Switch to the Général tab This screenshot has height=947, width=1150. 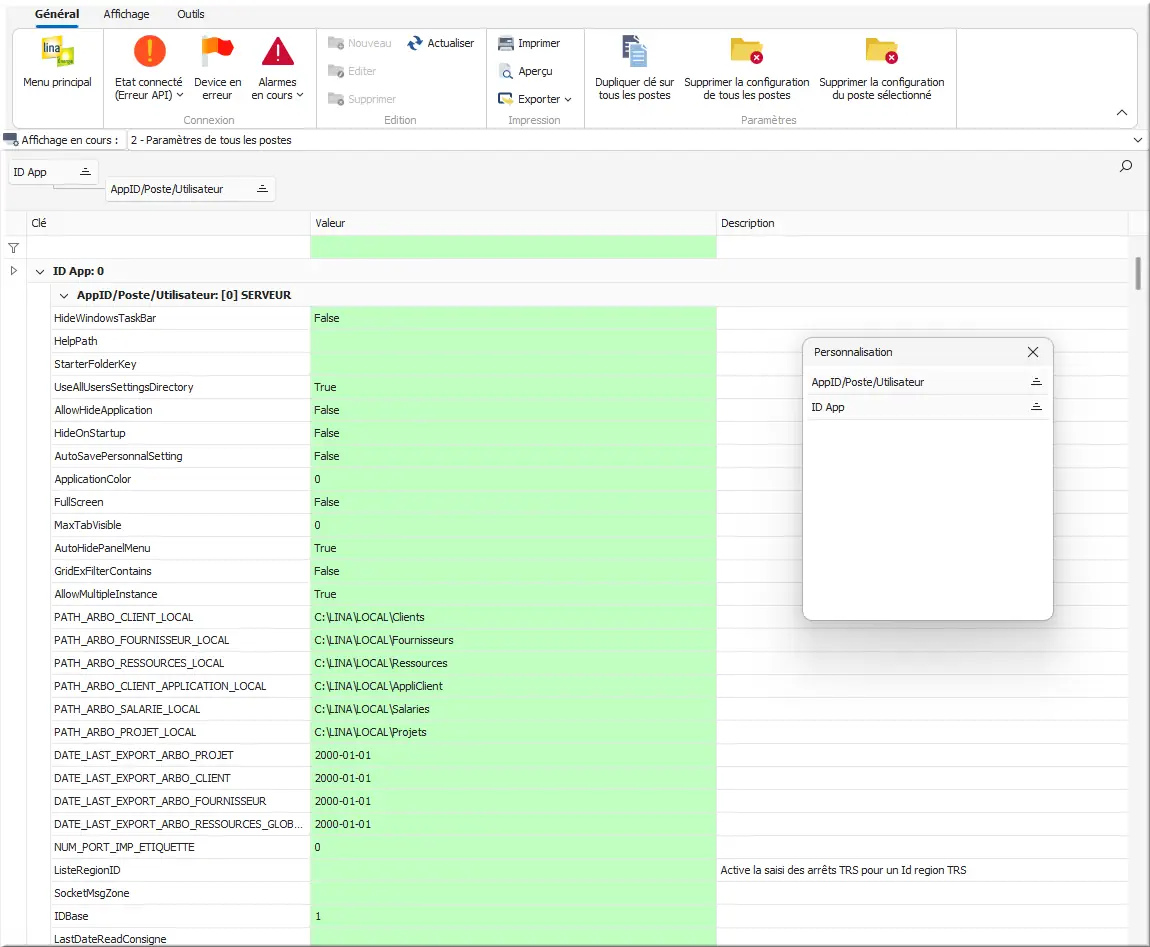57,14
